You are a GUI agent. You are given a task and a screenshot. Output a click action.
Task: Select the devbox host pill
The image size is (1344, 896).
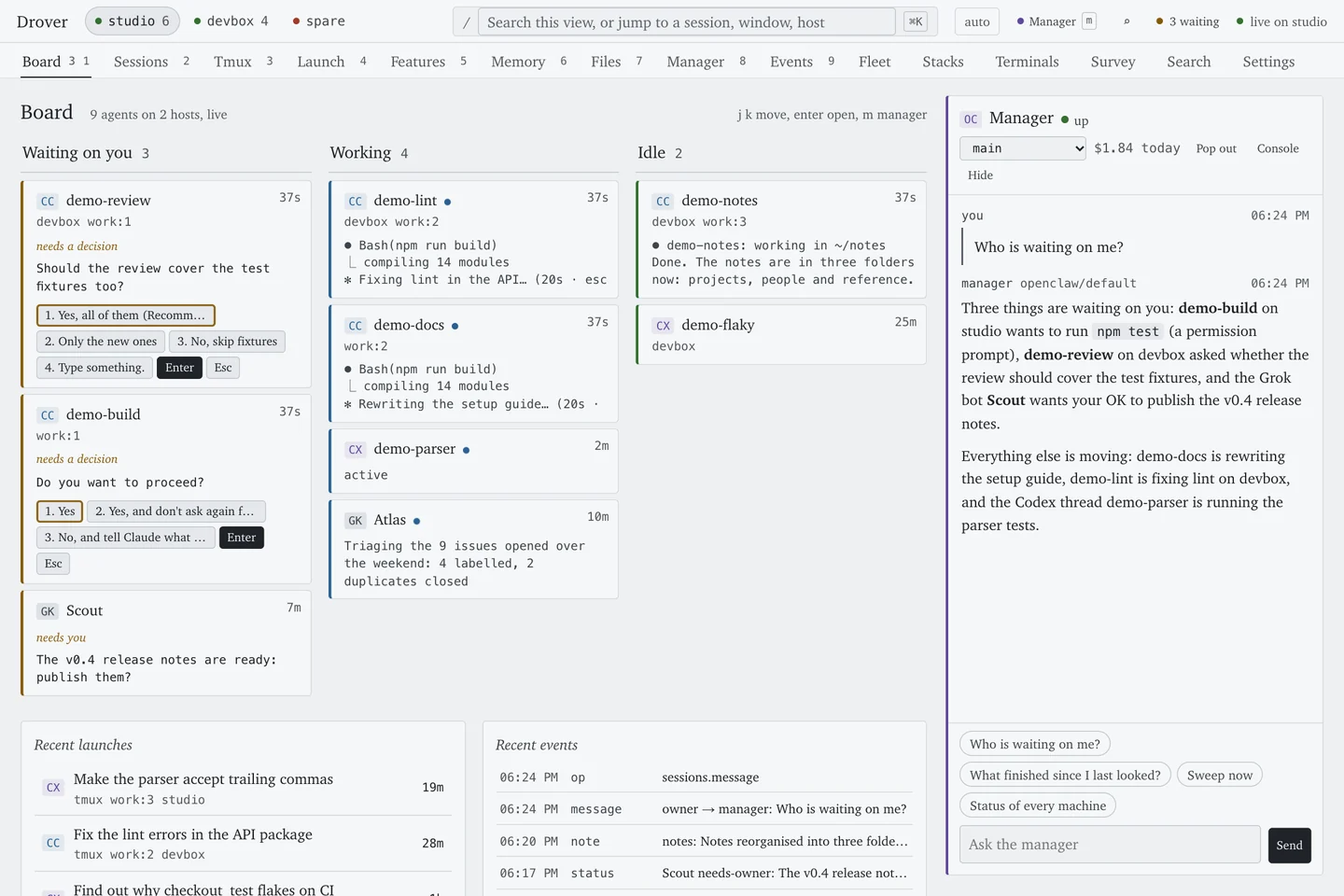click(x=231, y=21)
